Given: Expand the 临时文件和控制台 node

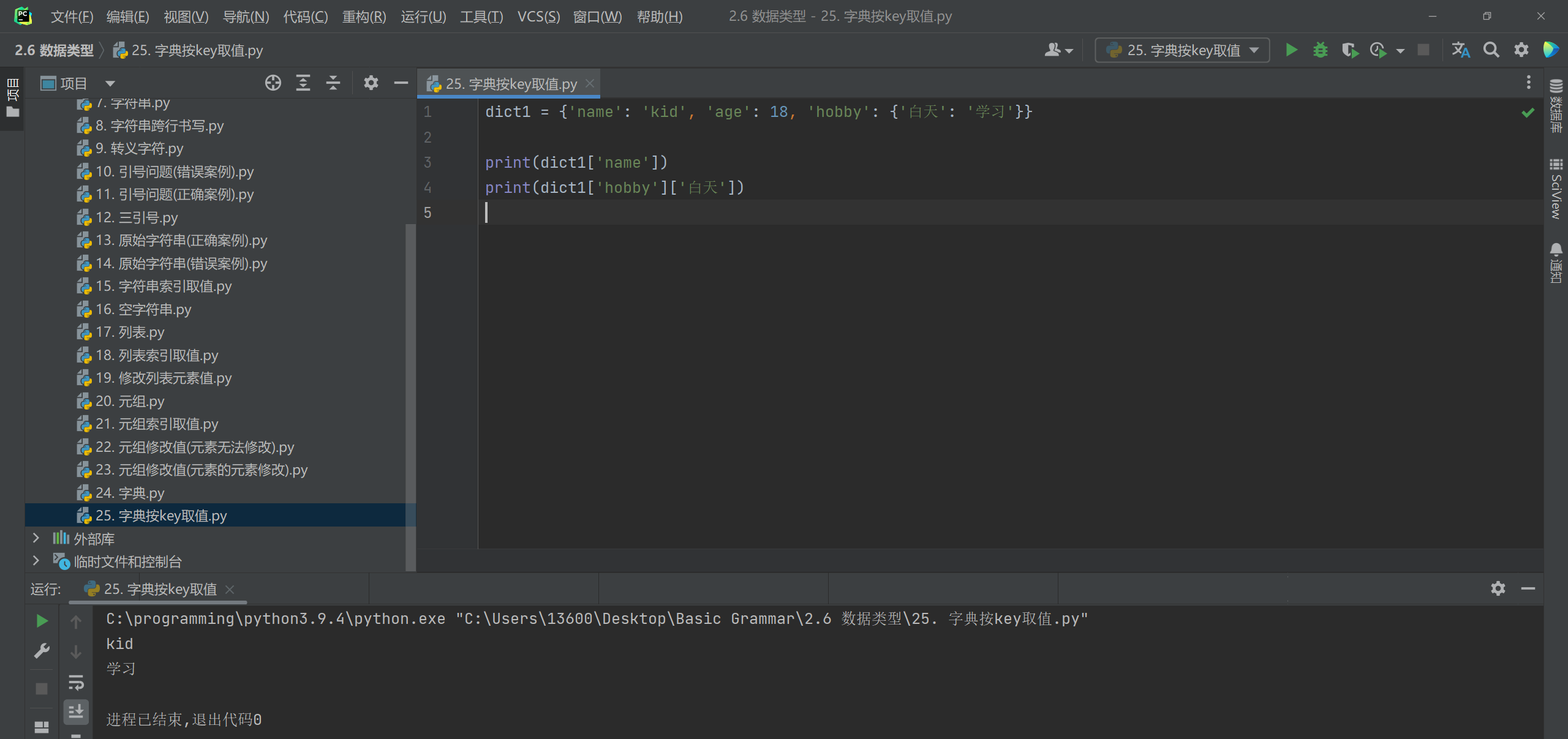Looking at the screenshot, I should pos(36,561).
